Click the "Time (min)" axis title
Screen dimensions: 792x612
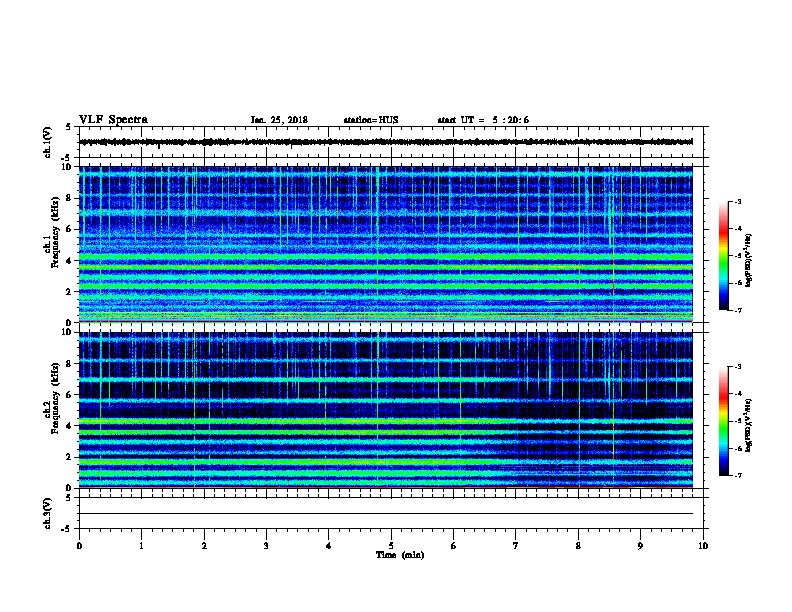point(400,555)
